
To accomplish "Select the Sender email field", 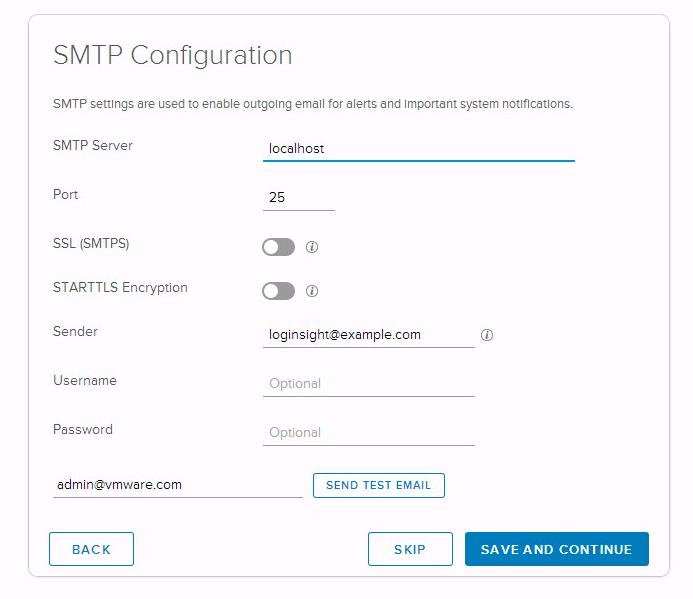I will point(368,335).
